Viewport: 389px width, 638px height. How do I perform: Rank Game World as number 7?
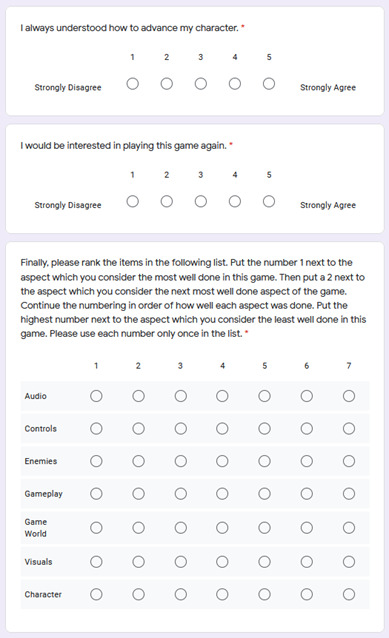coord(349,528)
